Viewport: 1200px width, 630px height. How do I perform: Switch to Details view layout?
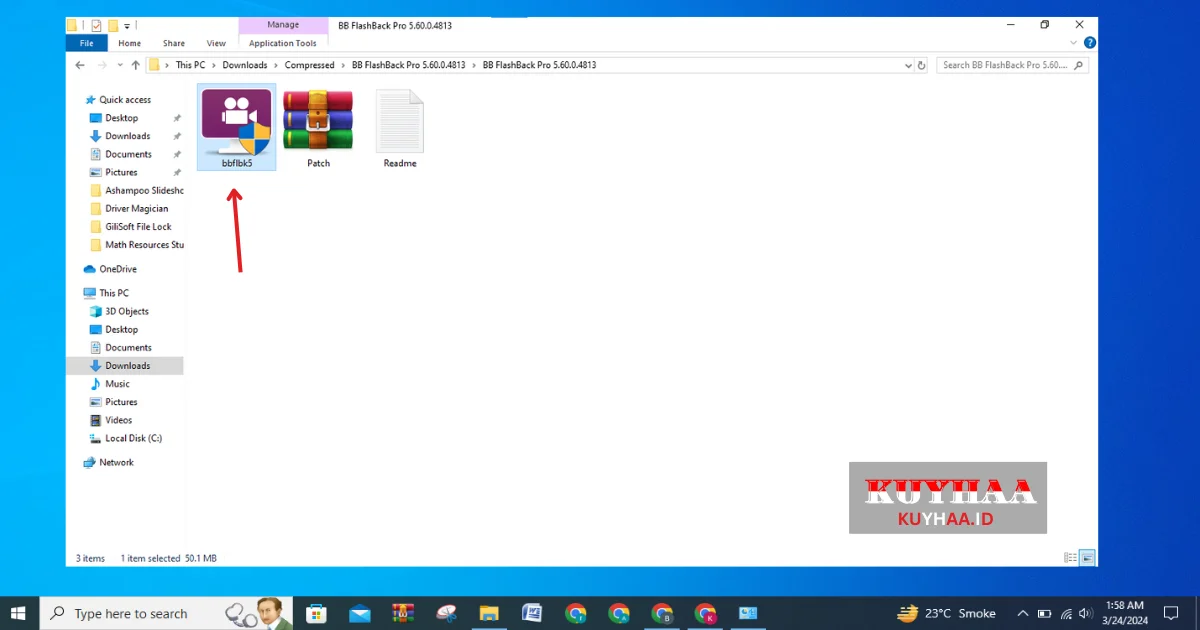tap(1071, 558)
